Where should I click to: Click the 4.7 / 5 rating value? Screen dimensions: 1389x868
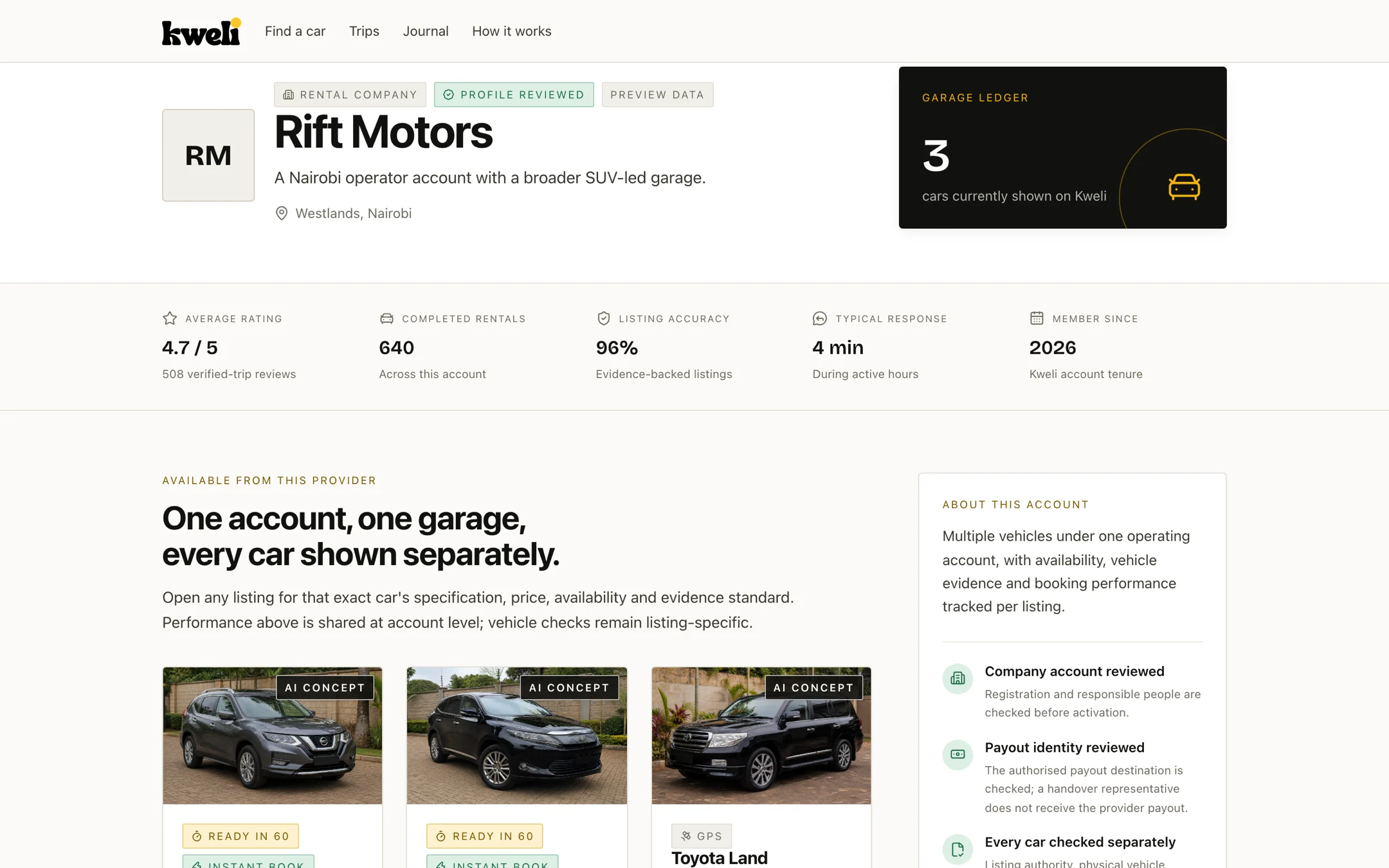point(190,347)
